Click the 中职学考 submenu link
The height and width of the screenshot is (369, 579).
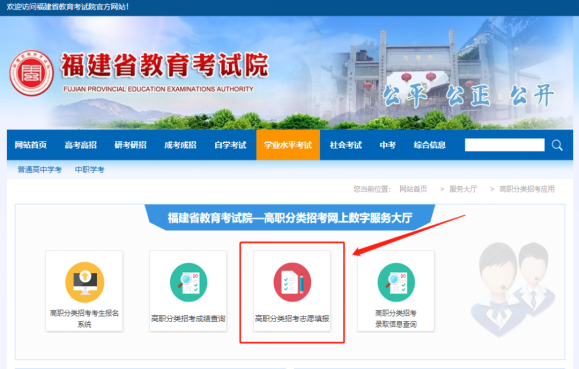[89, 170]
